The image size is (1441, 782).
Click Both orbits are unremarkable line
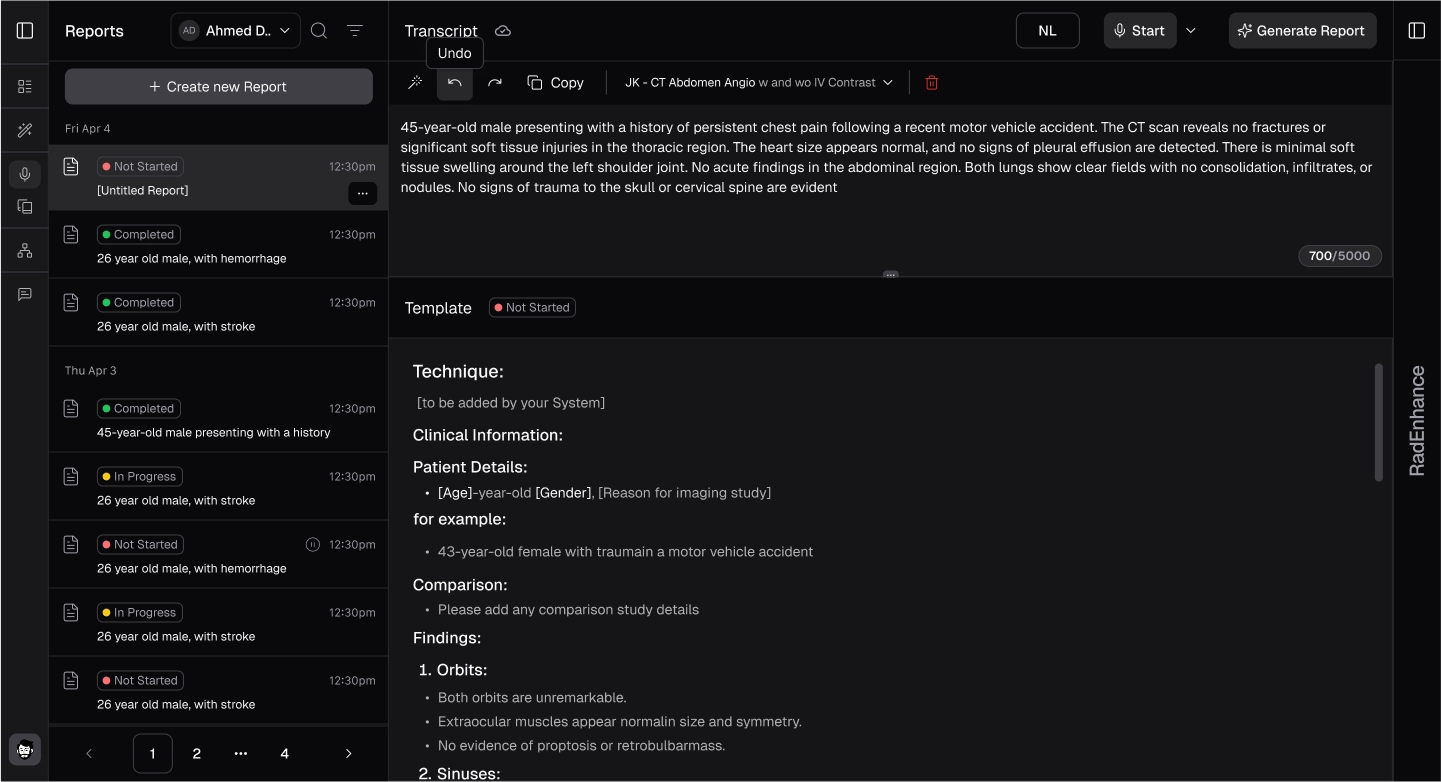click(532, 698)
